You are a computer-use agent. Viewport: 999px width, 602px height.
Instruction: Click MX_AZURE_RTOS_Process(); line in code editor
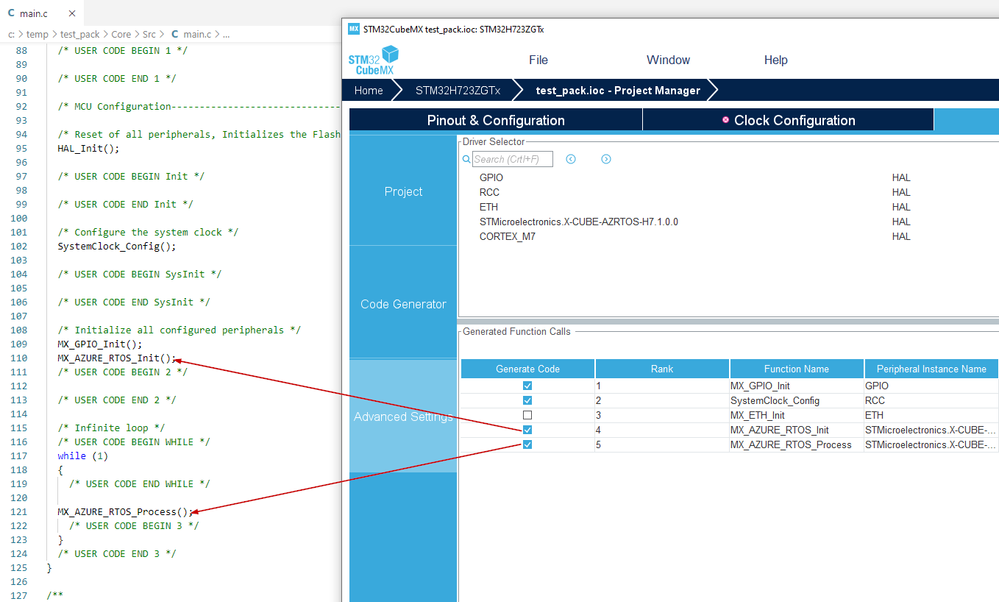pos(125,512)
